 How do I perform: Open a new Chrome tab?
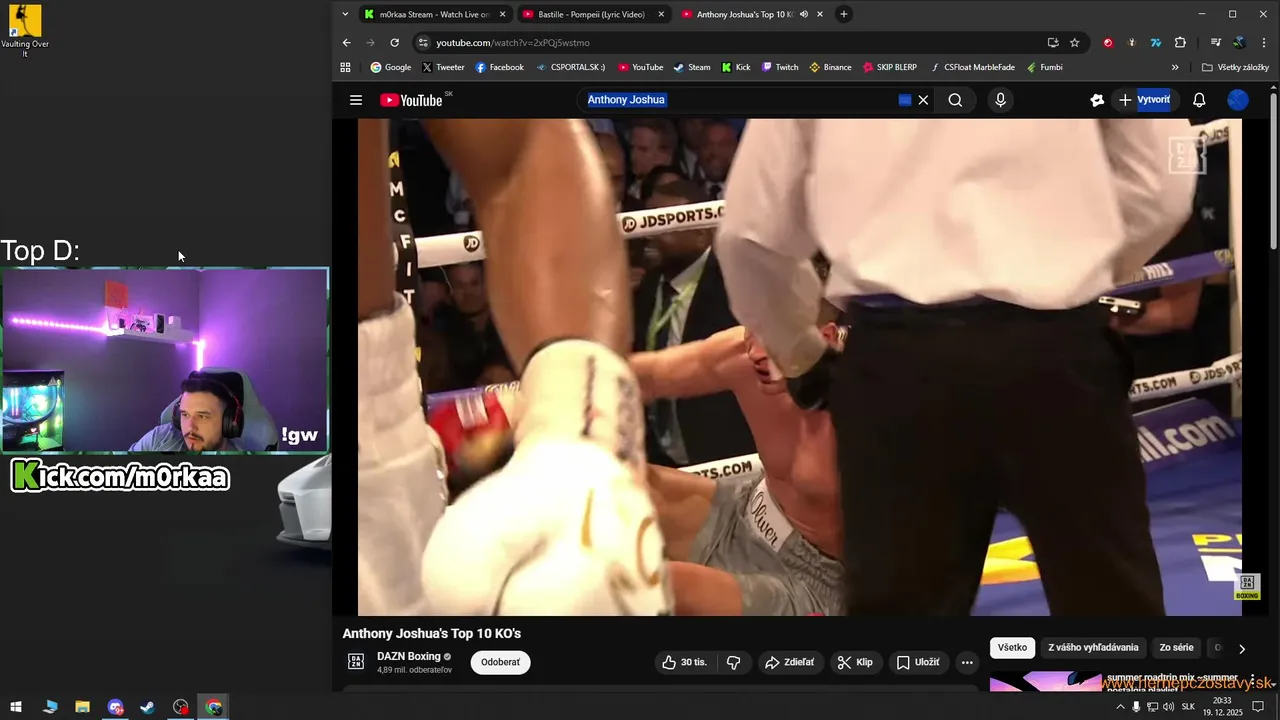pos(844,14)
